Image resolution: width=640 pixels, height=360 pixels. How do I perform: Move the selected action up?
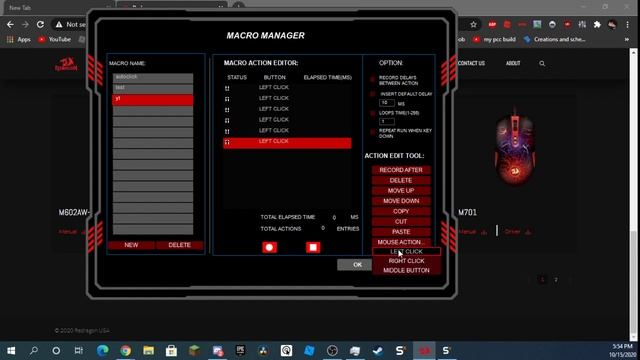[x=401, y=191]
